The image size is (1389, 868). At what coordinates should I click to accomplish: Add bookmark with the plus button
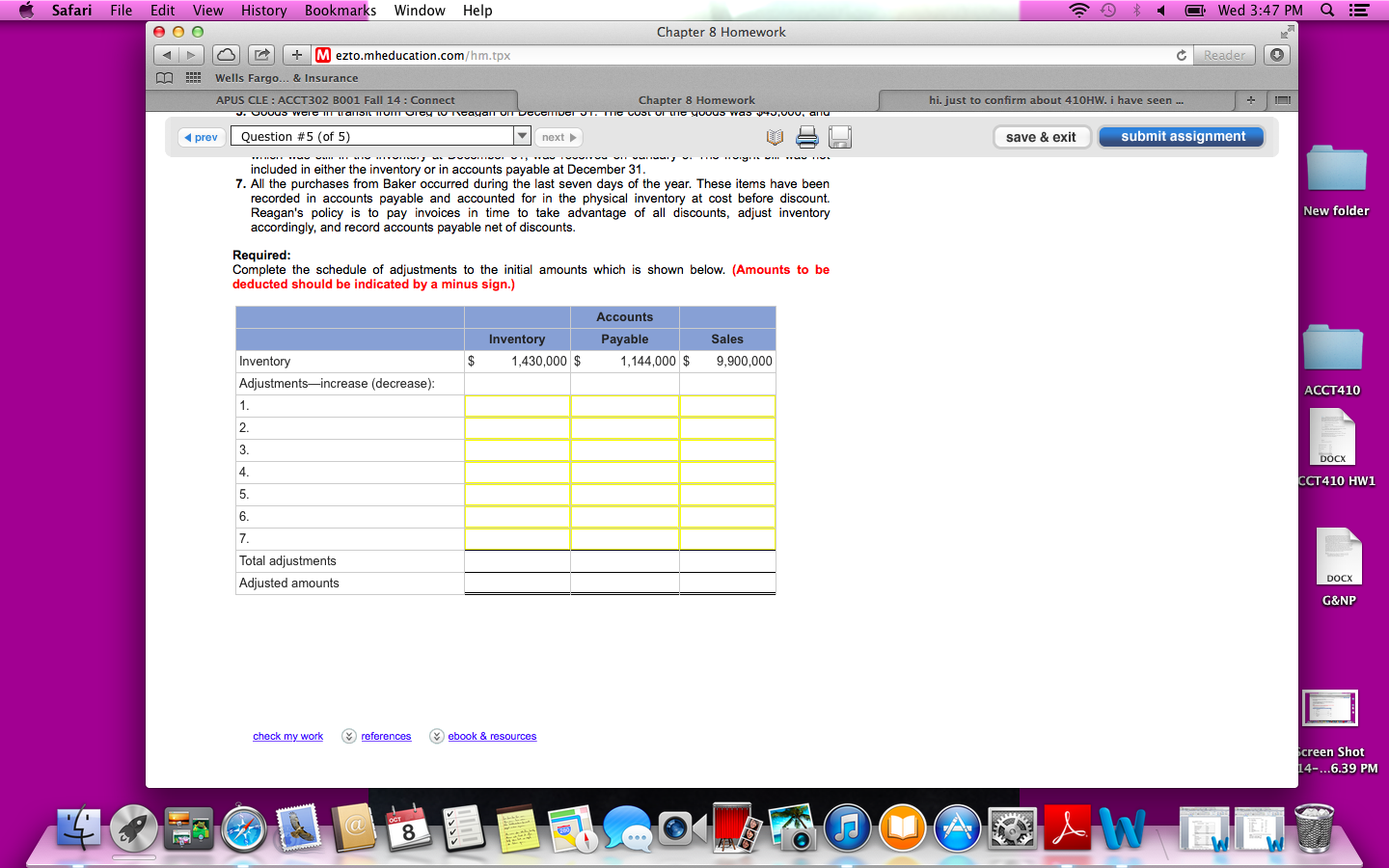coord(297,55)
